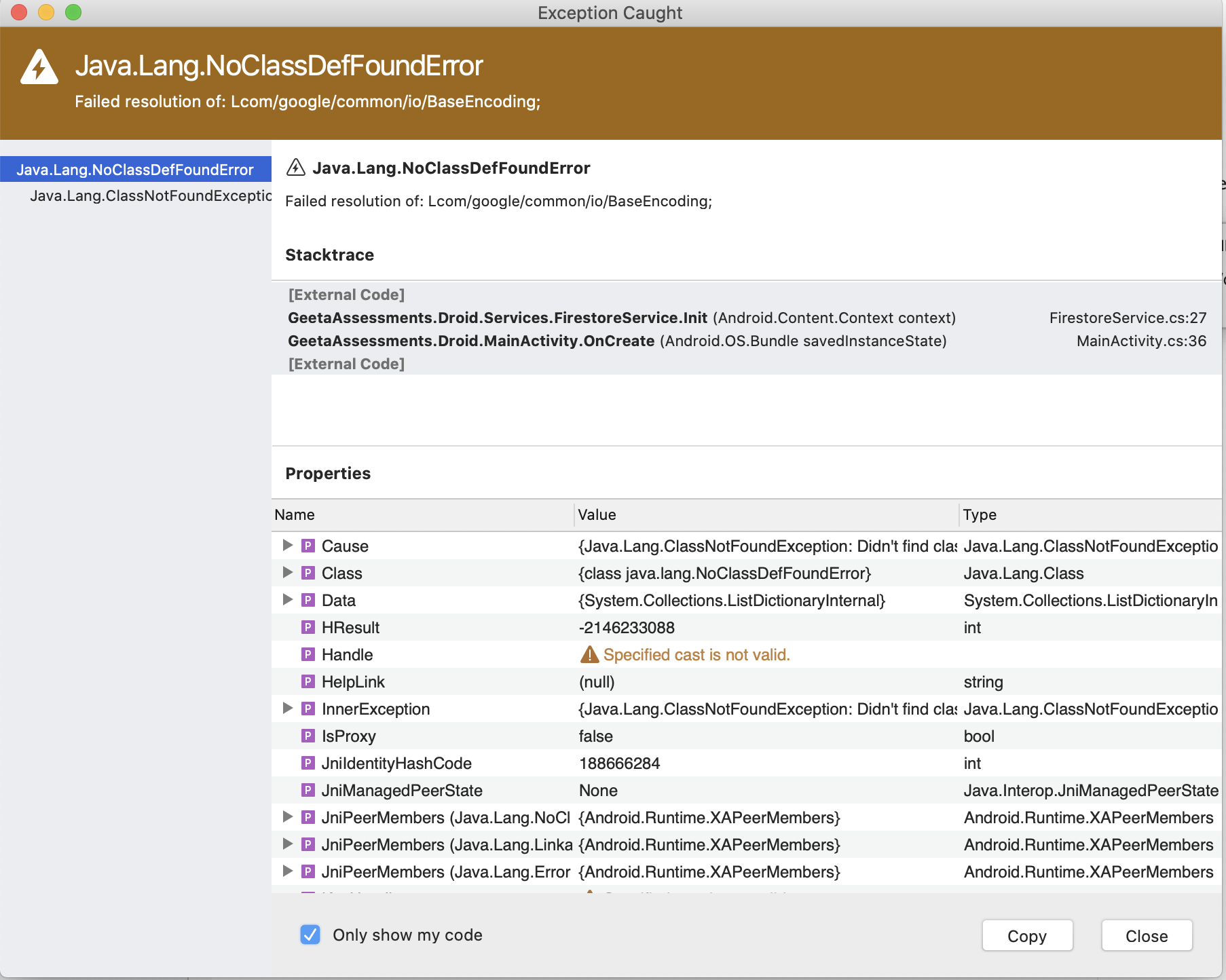Screen dimensions: 1226x980
Task: Click the warning triangle in the Handle value
Action: [590, 654]
